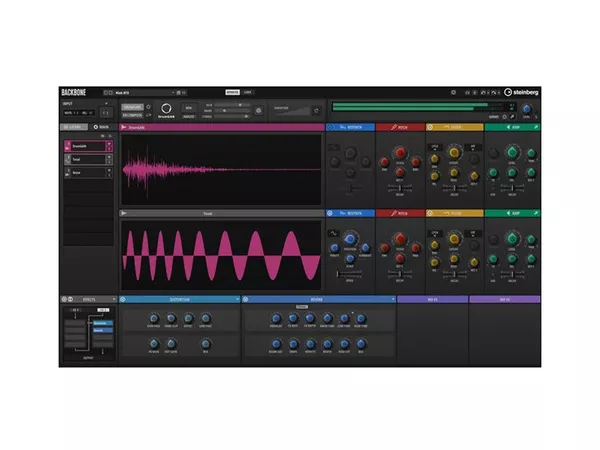Open the preset name dropdown arrow
Image resolution: width=600 pixels, height=450 pixels.
pos(173,93)
